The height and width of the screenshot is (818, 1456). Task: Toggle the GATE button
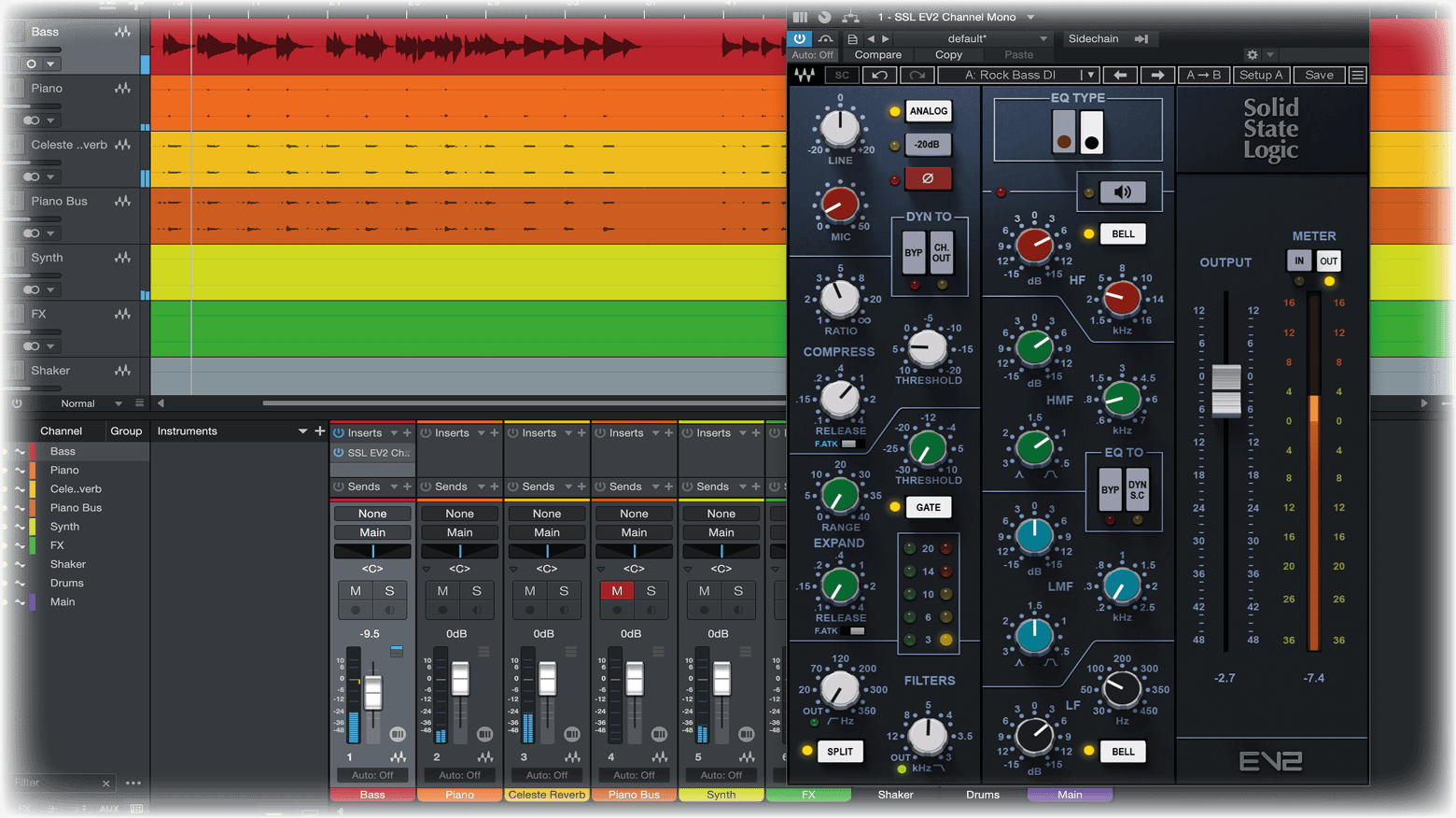click(x=928, y=507)
